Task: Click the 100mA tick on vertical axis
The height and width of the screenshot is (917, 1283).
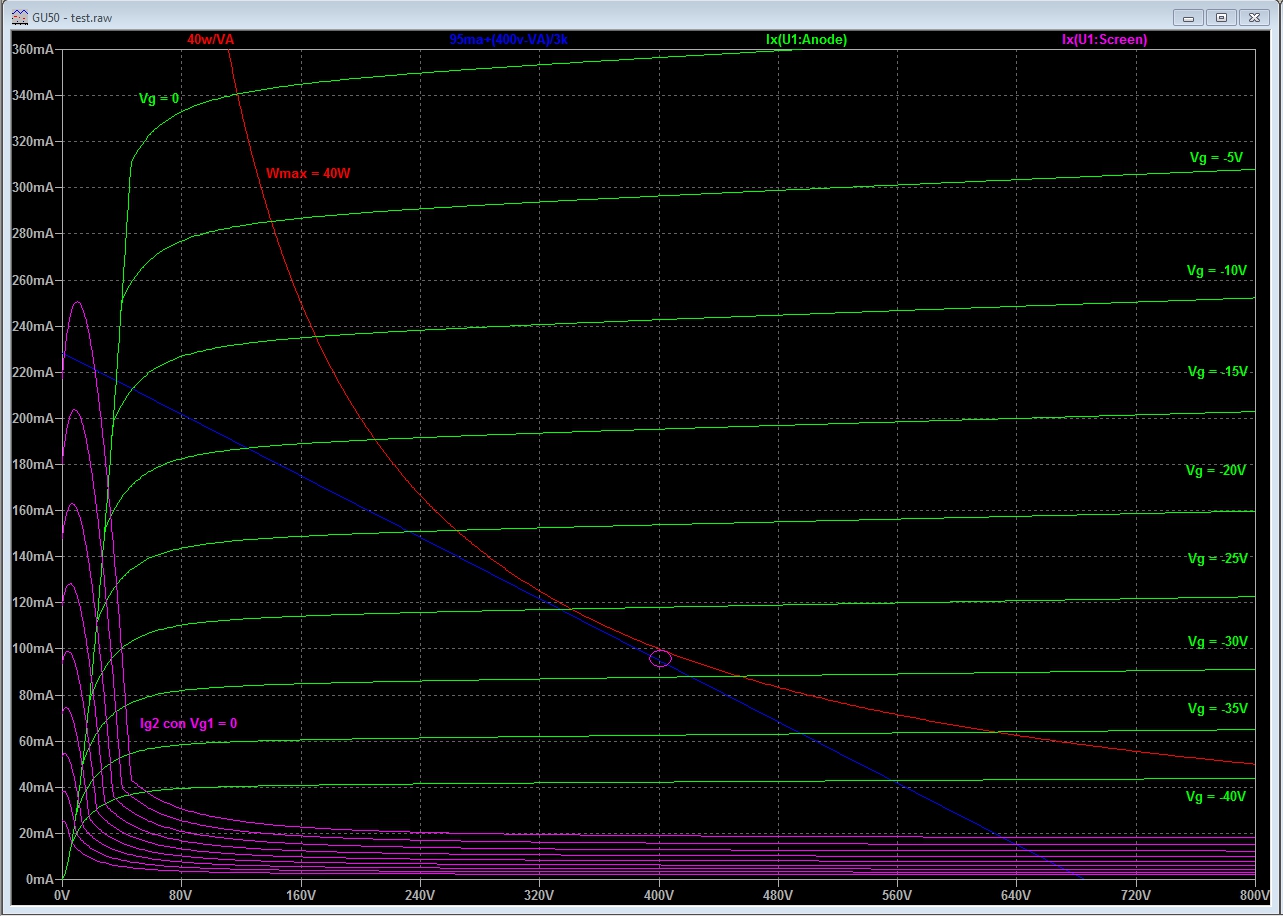Action: click(x=32, y=649)
